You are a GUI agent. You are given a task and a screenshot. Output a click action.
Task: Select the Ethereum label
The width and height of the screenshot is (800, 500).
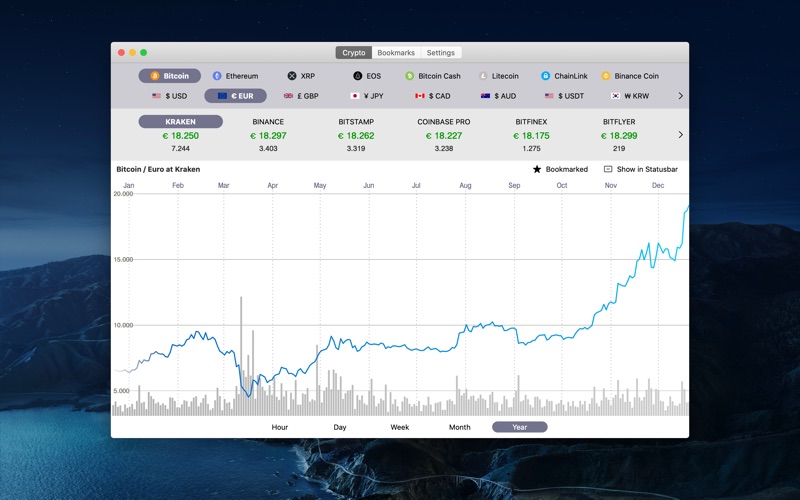242,76
